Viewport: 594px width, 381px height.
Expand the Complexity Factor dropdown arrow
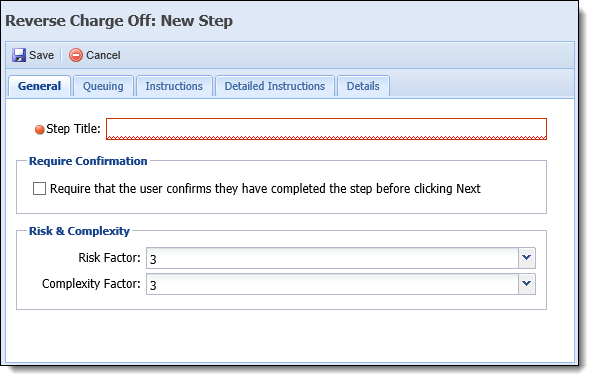click(527, 284)
